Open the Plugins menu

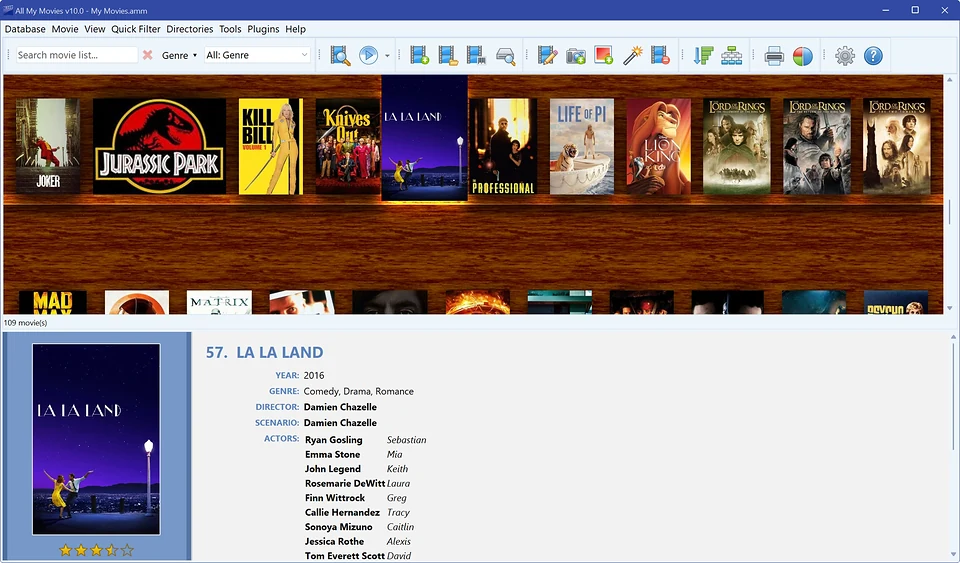point(263,29)
